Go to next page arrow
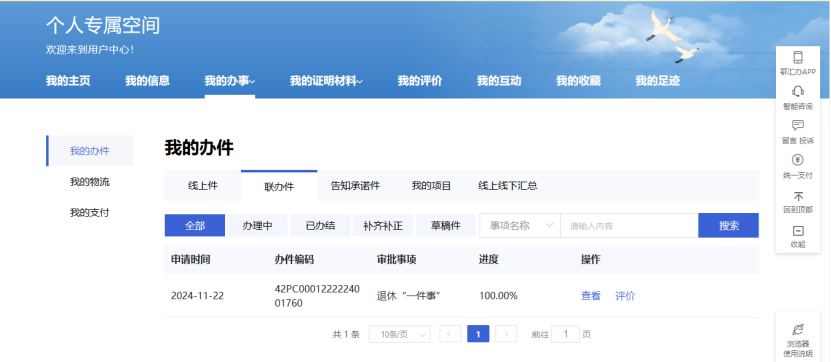Viewport: 831px width, 362px height. pos(506,334)
